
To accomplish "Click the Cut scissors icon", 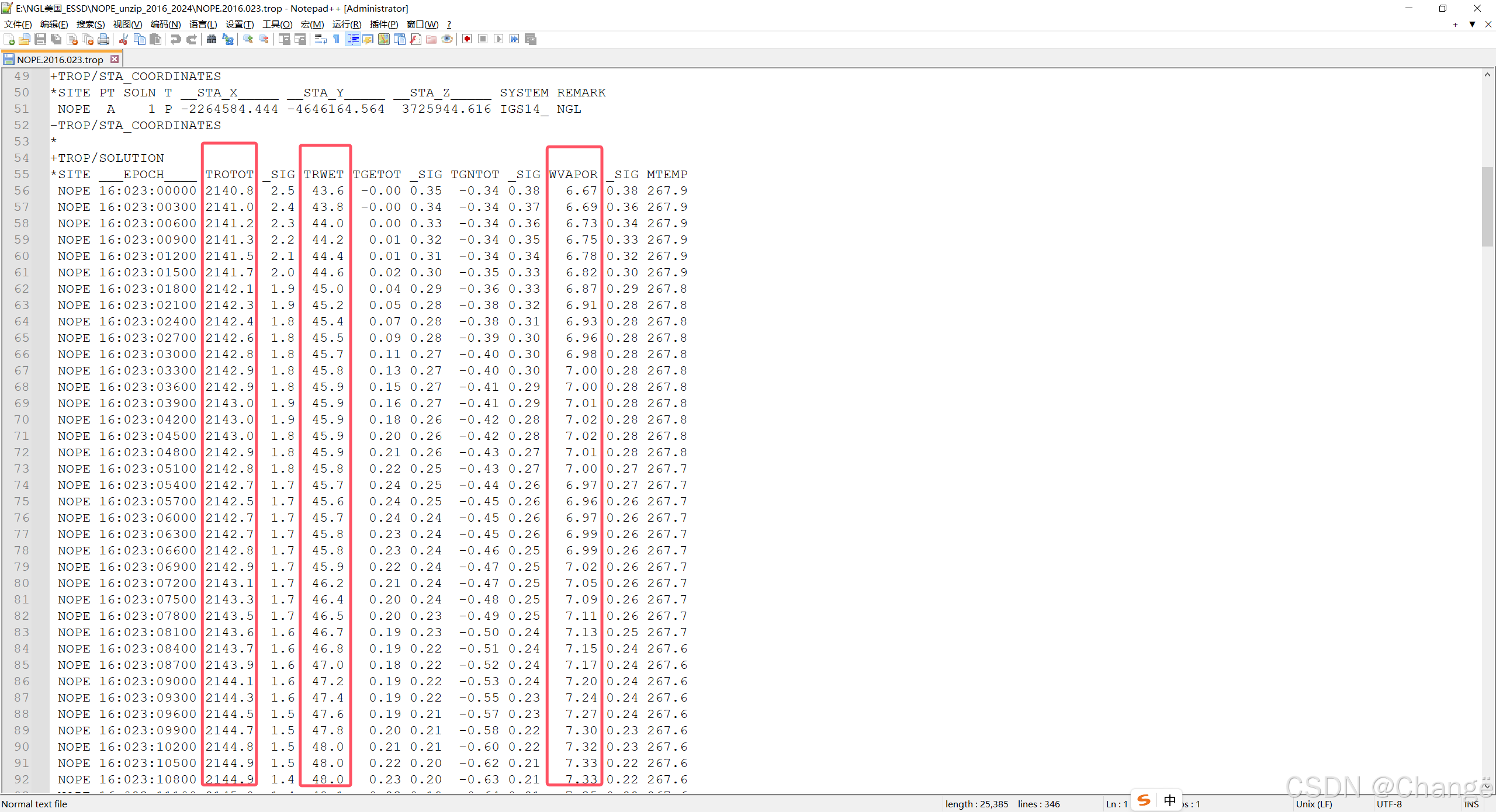I will pyautogui.click(x=123, y=39).
